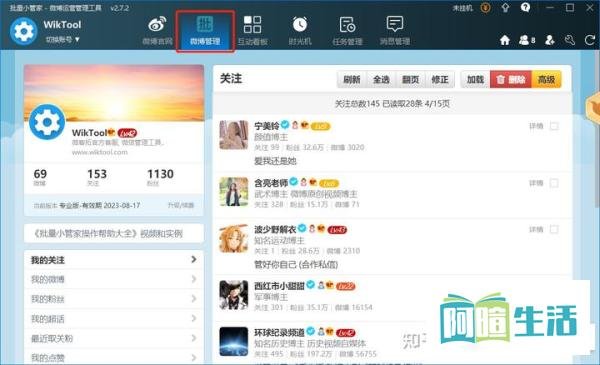Click the 69 微博 count
The height and width of the screenshot is (365, 600).
[40, 177]
